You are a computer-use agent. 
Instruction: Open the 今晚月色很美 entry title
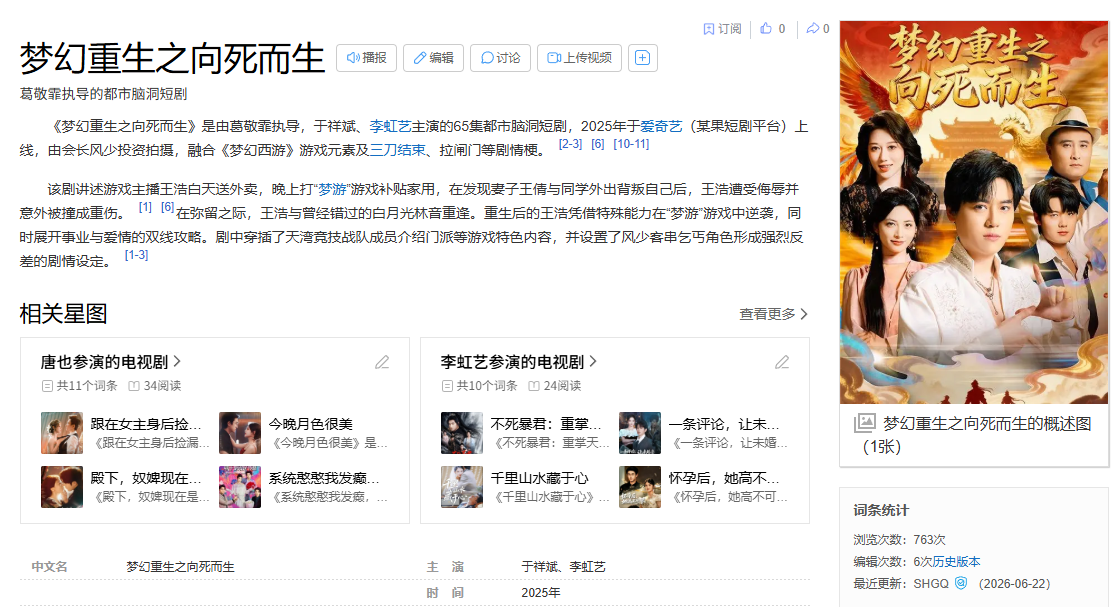tap(311, 424)
